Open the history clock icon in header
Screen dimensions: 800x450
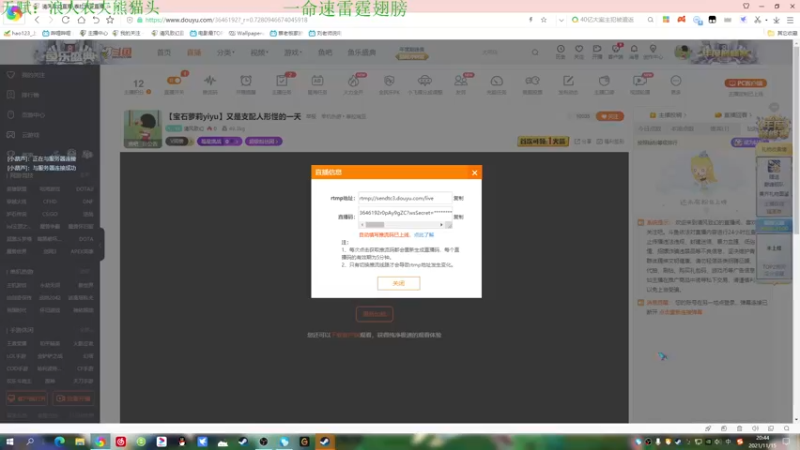coord(560,51)
